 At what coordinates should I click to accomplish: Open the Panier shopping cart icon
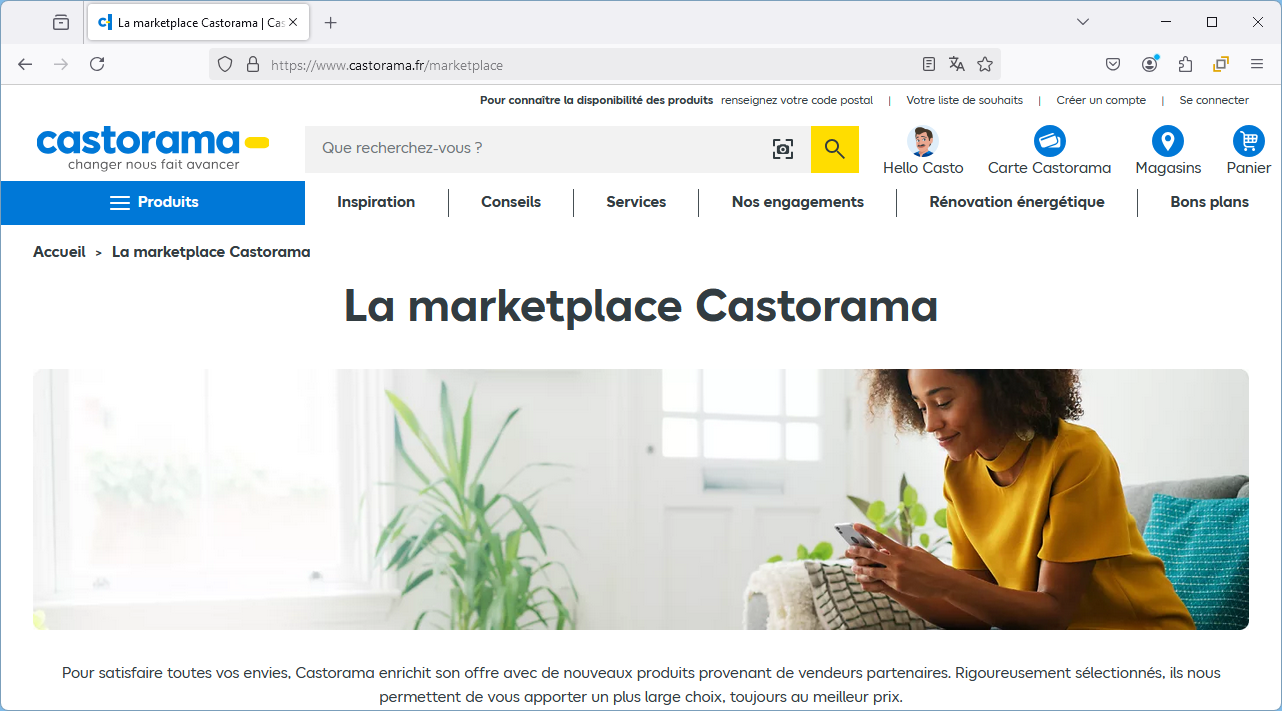click(x=1249, y=141)
